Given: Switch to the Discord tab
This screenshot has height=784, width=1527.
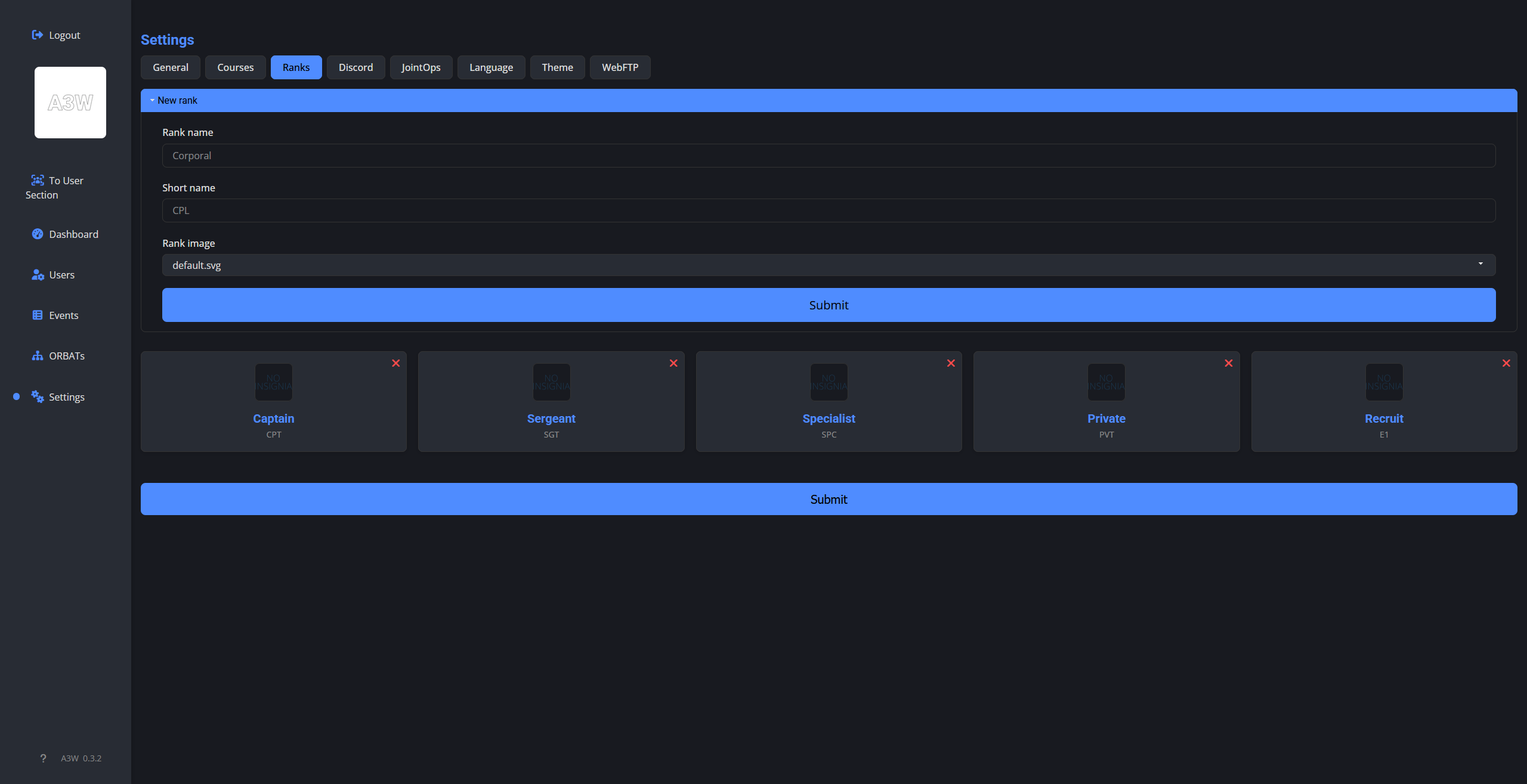Looking at the screenshot, I should click(x=356, y=67).
